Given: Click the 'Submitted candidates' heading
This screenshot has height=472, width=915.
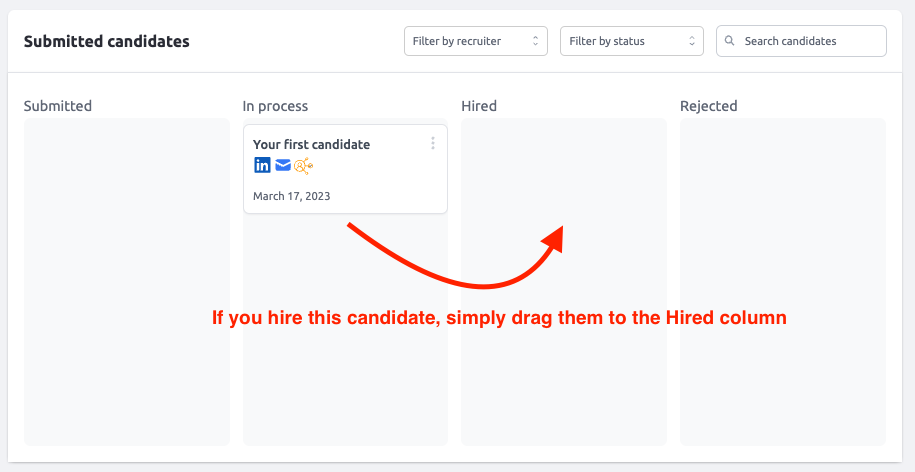Looking at the screenshot, I should (107, 41).
